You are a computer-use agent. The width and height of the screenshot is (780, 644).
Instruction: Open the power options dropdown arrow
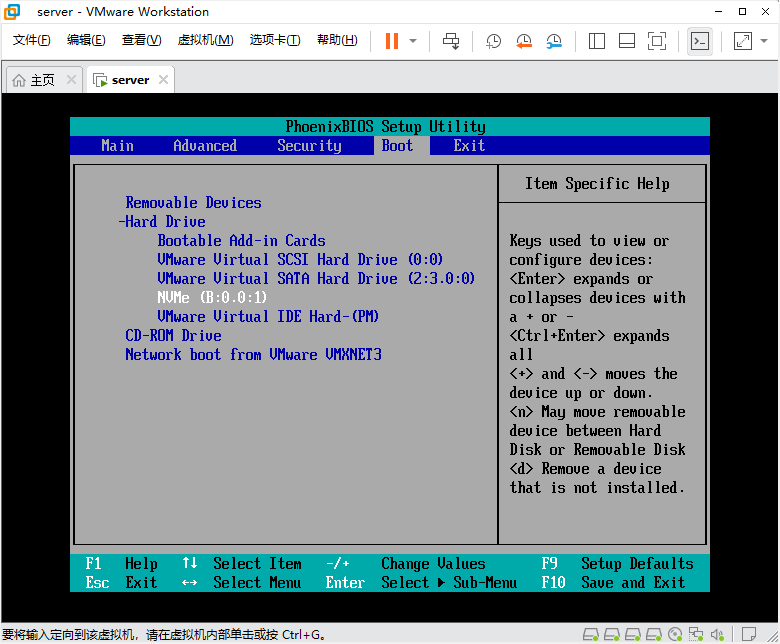(x=413, y=41)
